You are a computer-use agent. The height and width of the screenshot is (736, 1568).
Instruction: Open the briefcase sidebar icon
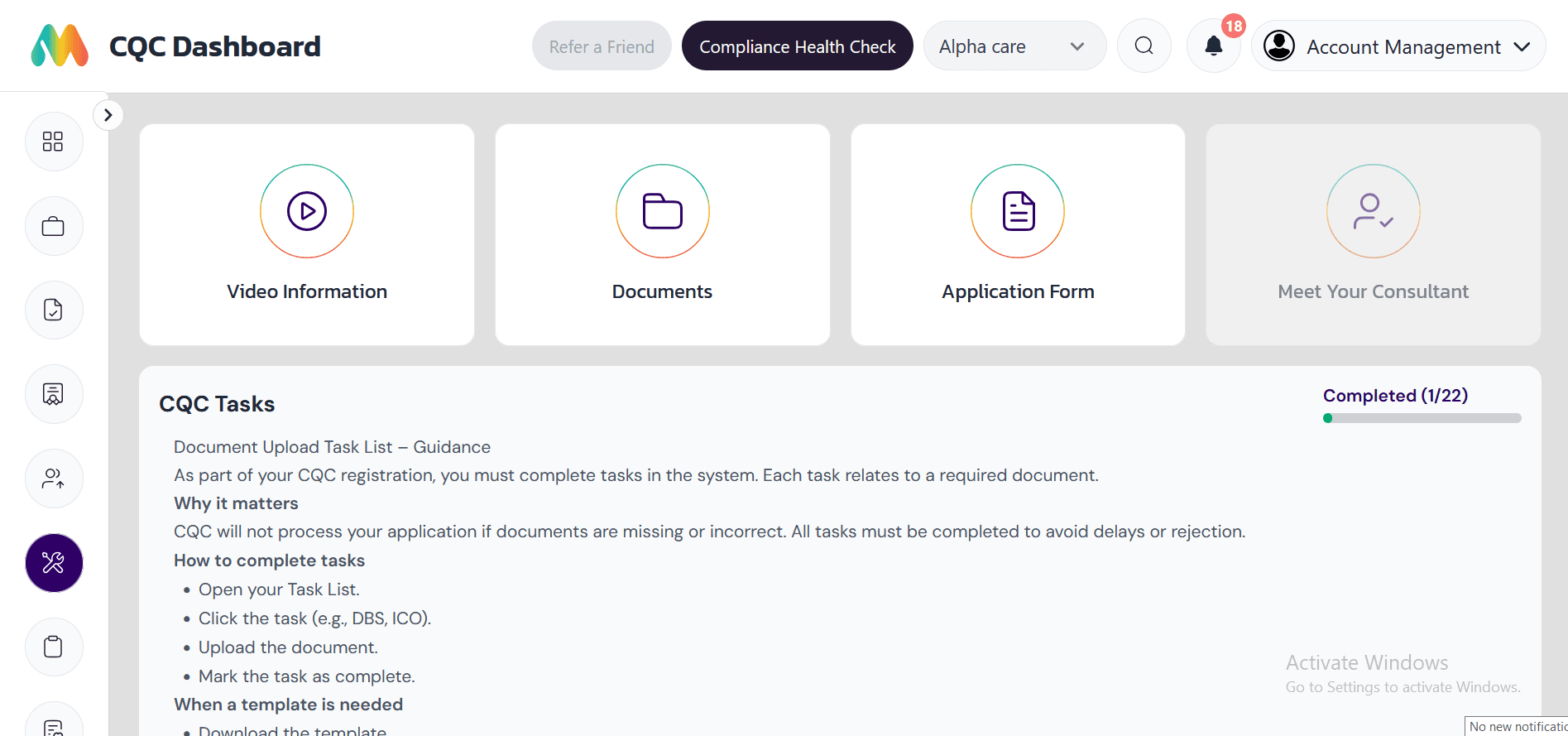[53, 226]
